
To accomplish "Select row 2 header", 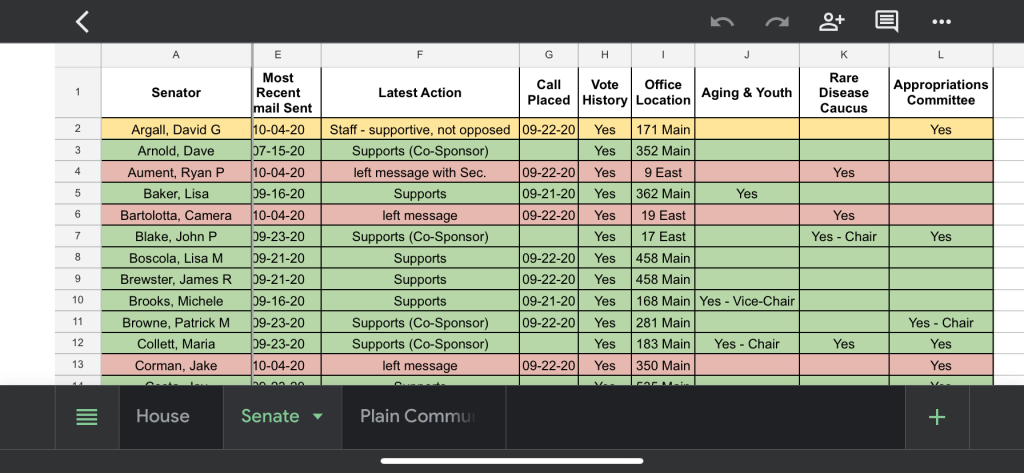I will pos(78,129).
